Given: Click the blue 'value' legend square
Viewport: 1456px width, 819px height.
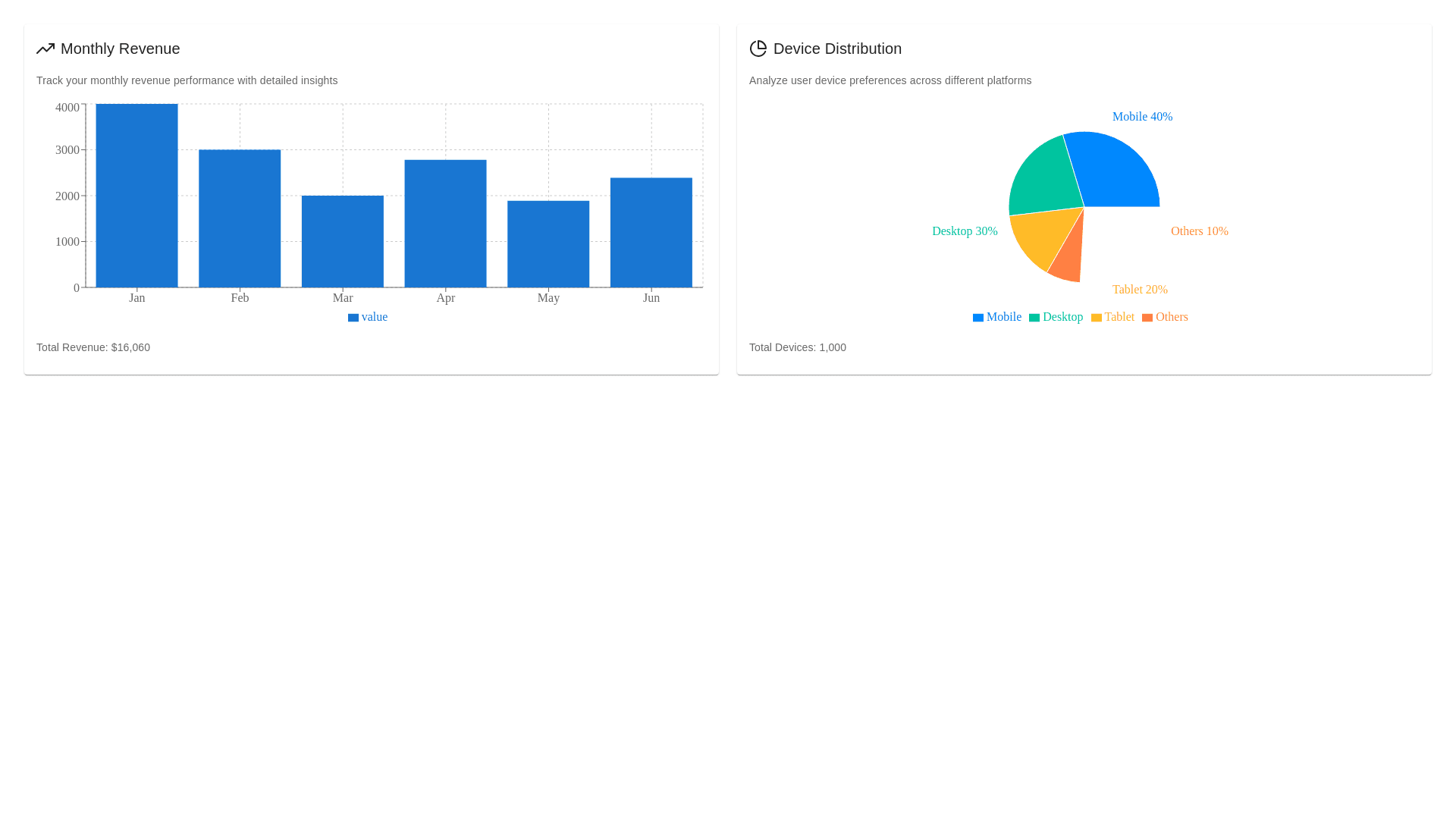Looking at the screenshot, I should click(x=353, y=318).
